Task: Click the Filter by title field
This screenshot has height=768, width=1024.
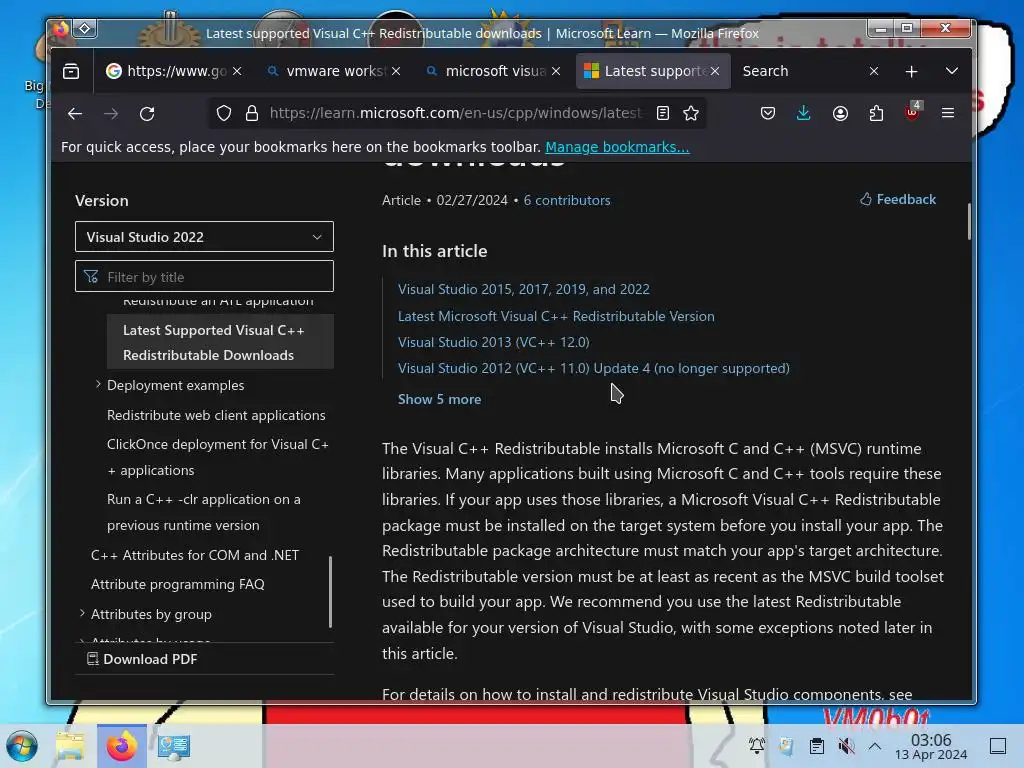Action: point(204,276)
